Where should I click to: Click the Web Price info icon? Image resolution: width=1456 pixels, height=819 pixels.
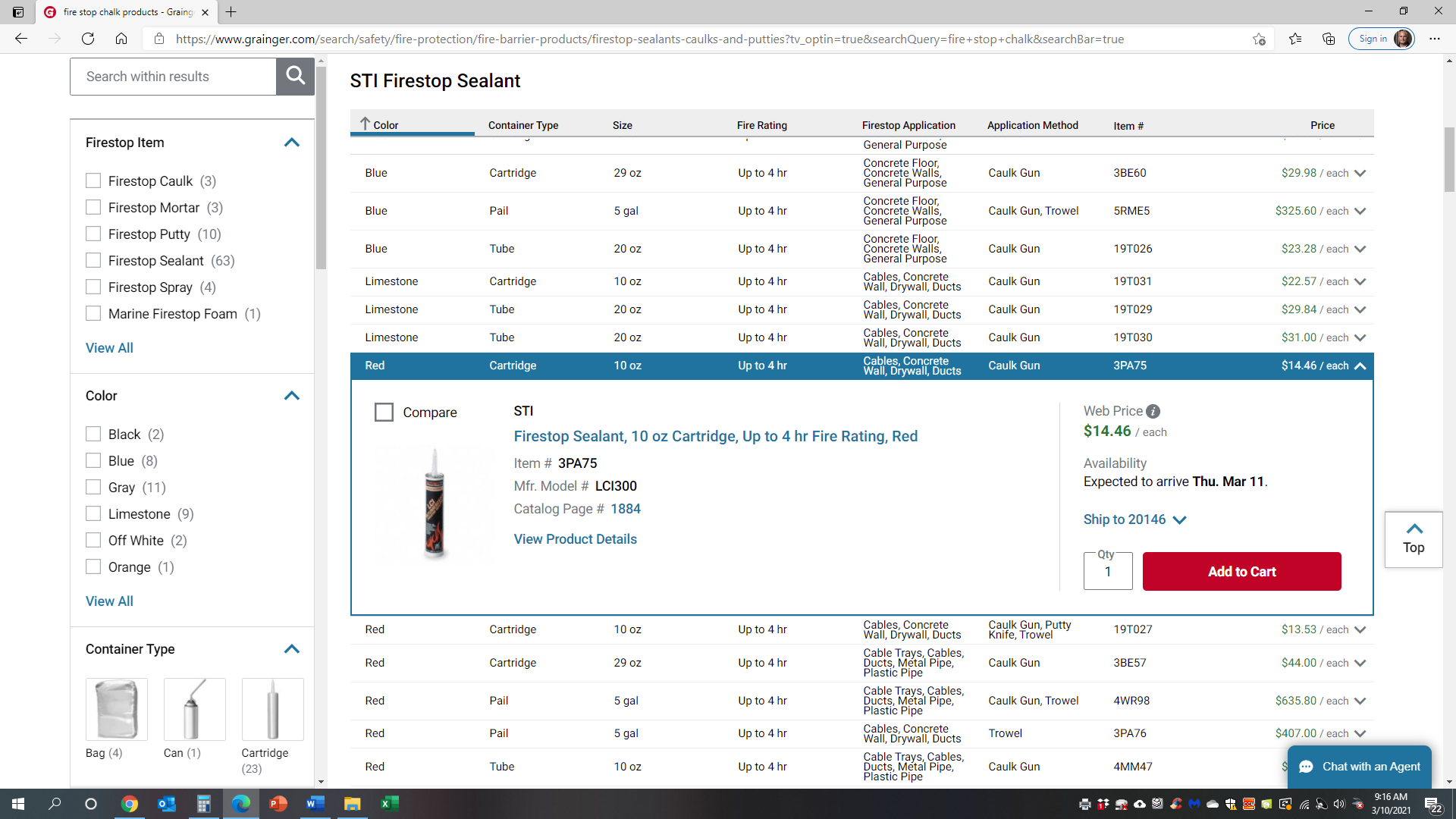click(1153, 412)
